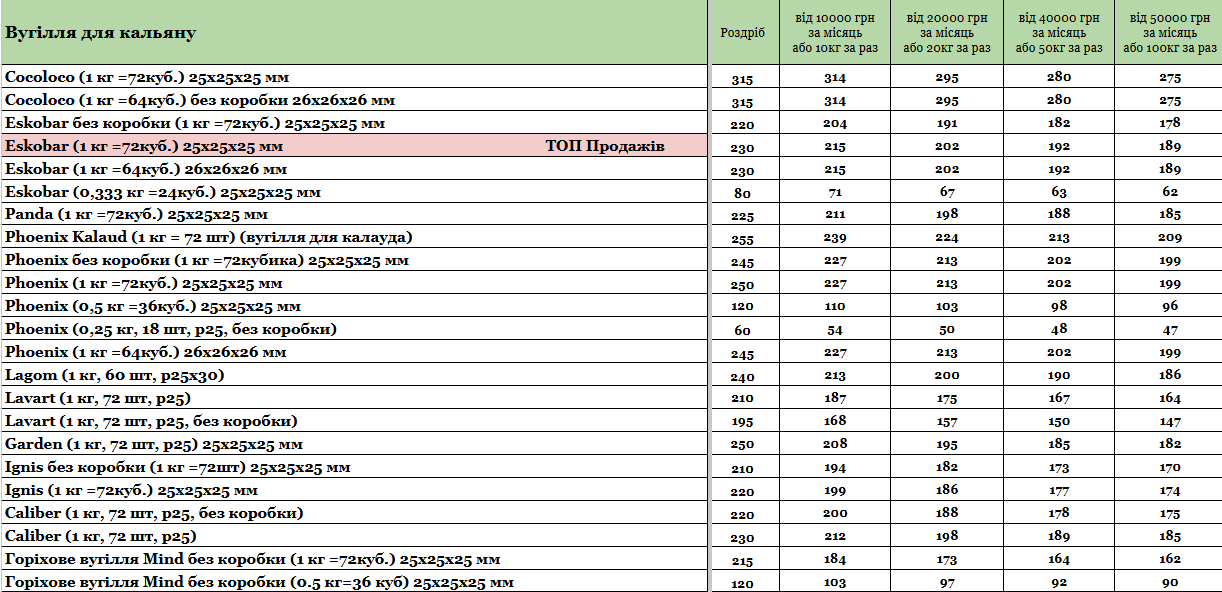Click value 178 in Eskobar без коробки row
The width and height of the screenshot is (1222, 592).
pyautogui.click(x=1170, y=123)
